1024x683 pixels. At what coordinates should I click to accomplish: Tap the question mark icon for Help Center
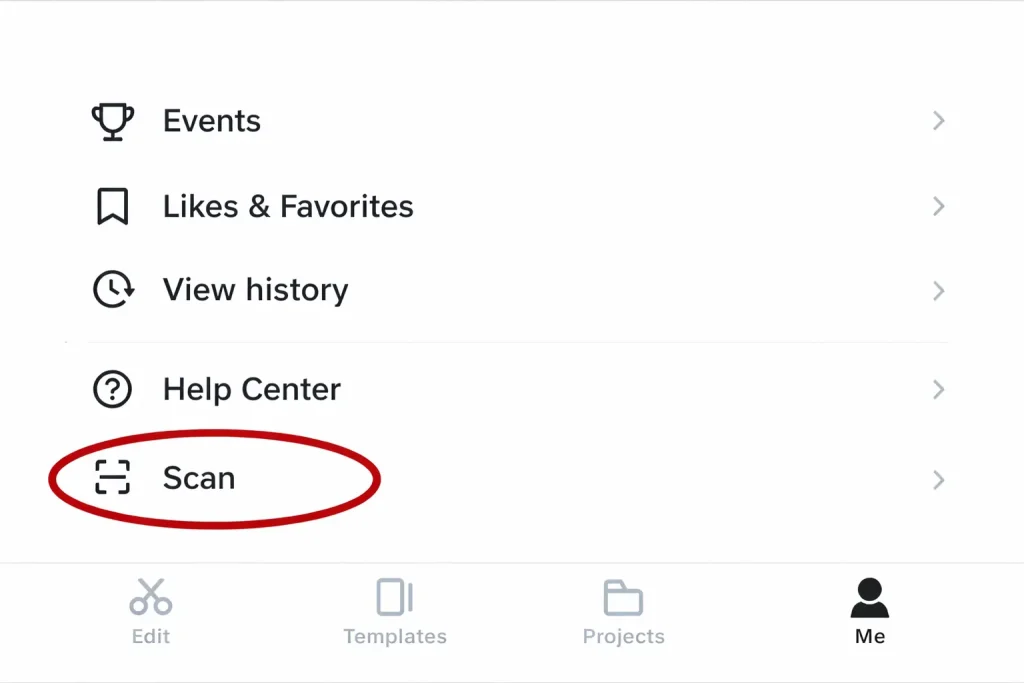(x=113, y=389)
